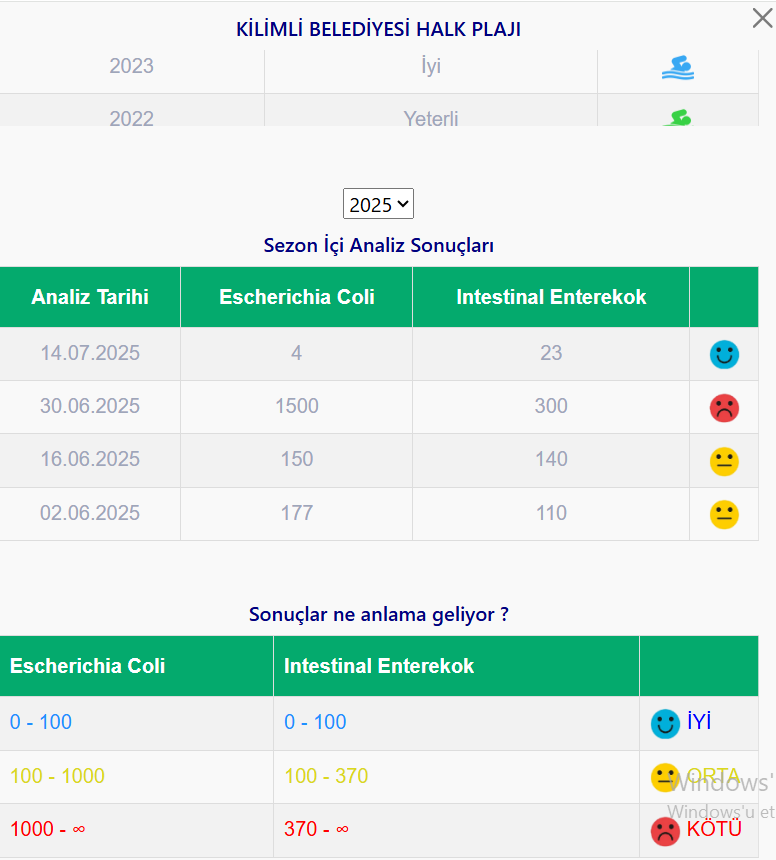Click the yellow neutral face for 02.06.2025
Viewport: 776px width, 860px height.
[x=724, y=514]
